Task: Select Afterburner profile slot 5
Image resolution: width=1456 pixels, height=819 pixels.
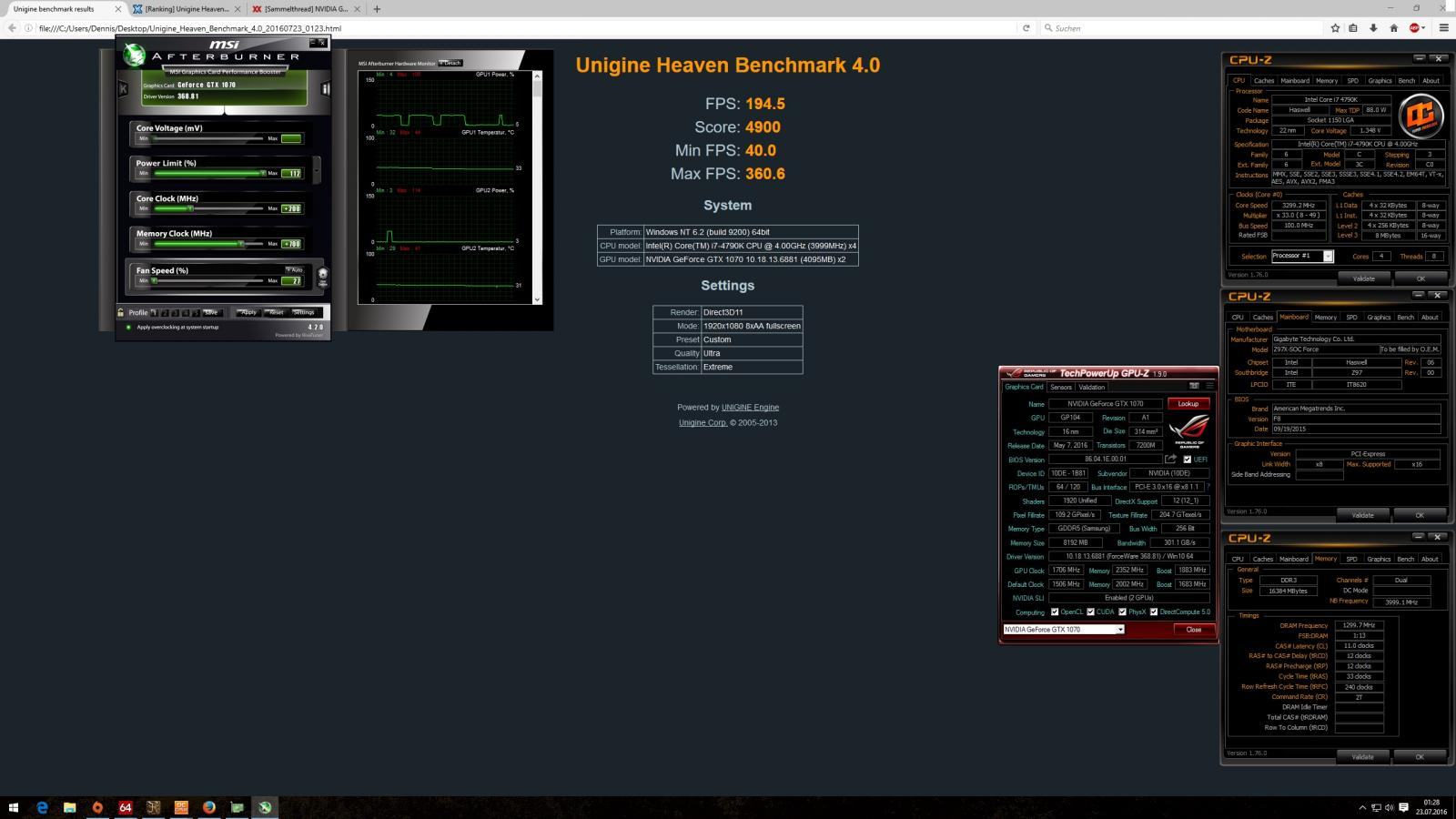Action: (196, 313)
